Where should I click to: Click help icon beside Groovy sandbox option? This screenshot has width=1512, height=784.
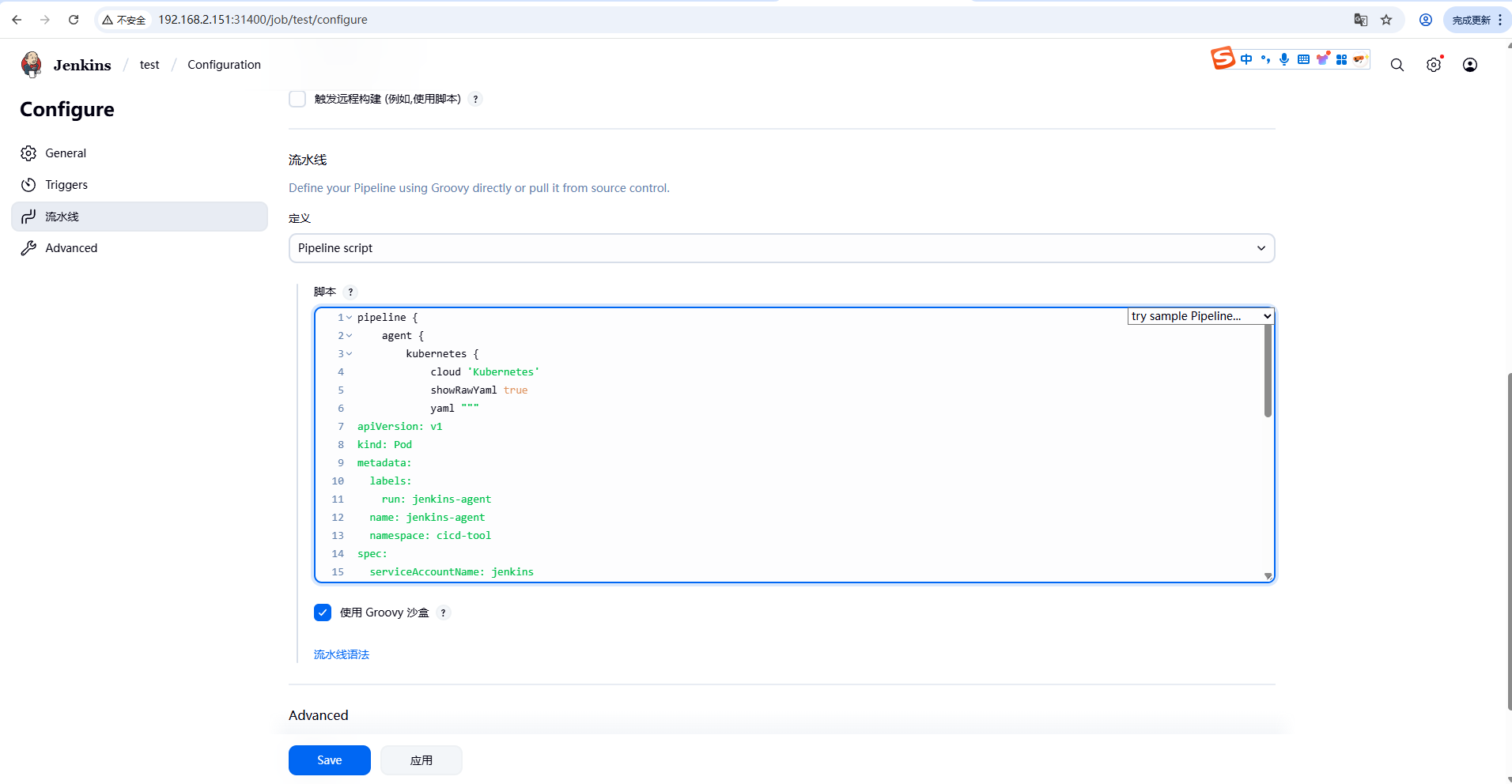point(444,613)
